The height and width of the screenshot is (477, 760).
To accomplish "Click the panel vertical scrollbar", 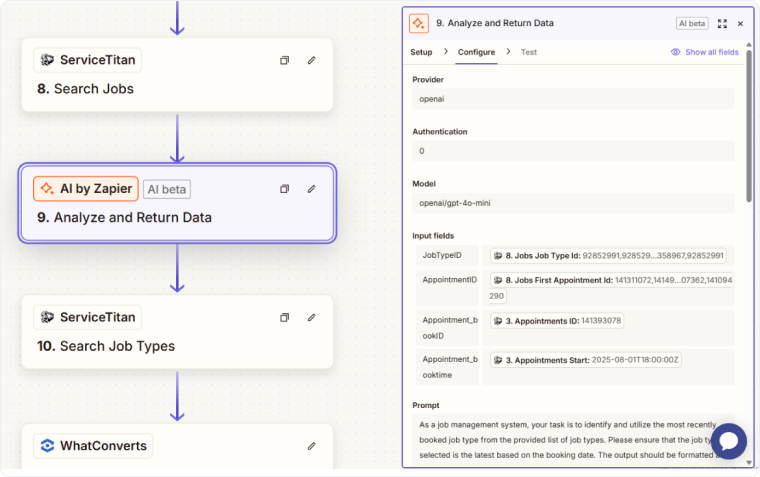I will (x=749, y=126).
